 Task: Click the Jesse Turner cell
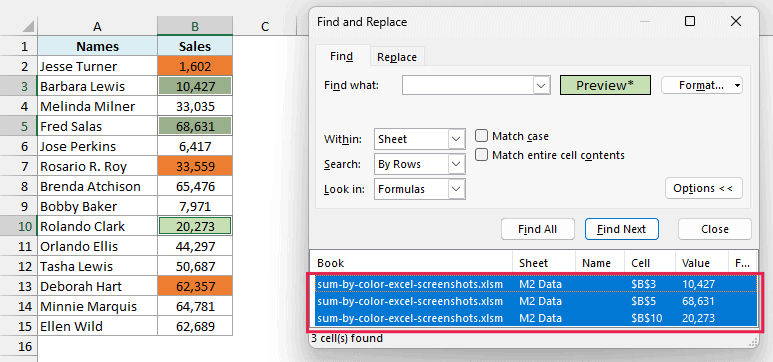[98, 67]
